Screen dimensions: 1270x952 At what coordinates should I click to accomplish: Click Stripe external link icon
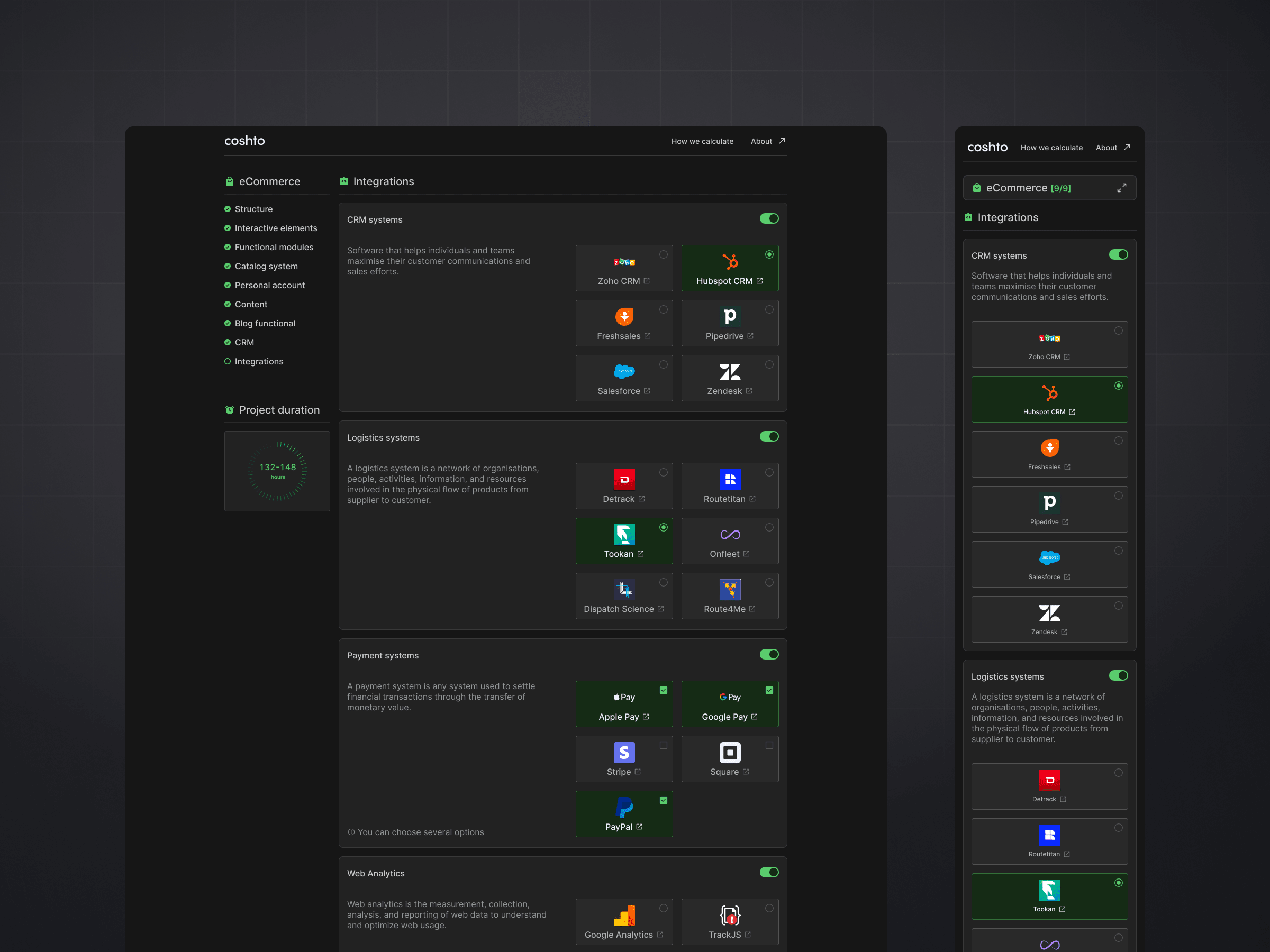(x=638, y=772)
